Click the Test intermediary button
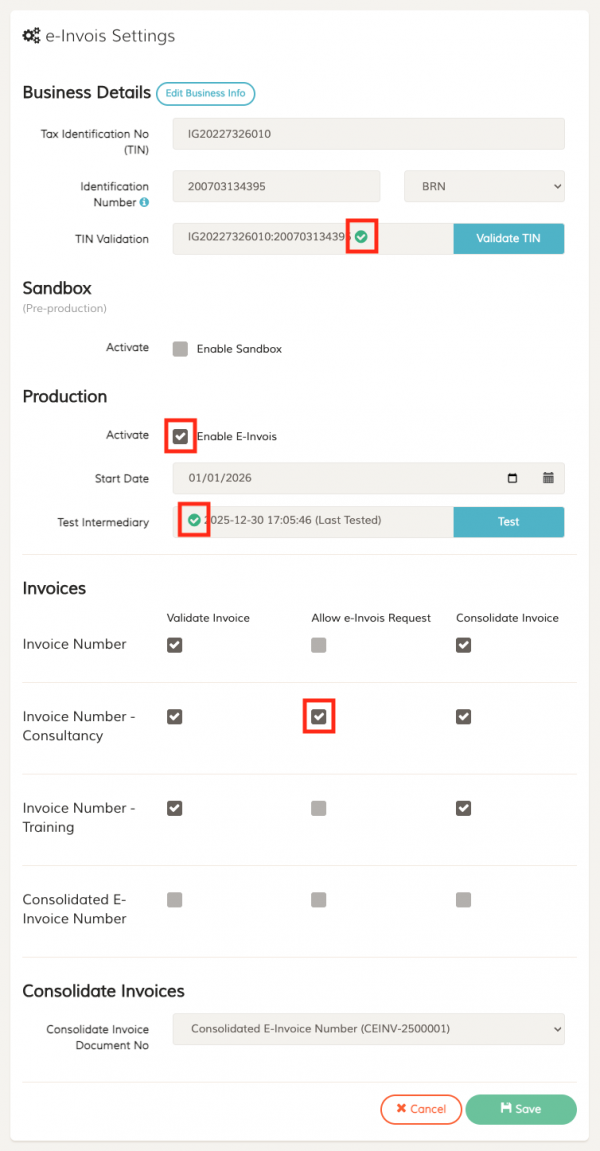The image size is (600, 1151). coord(508,522)
